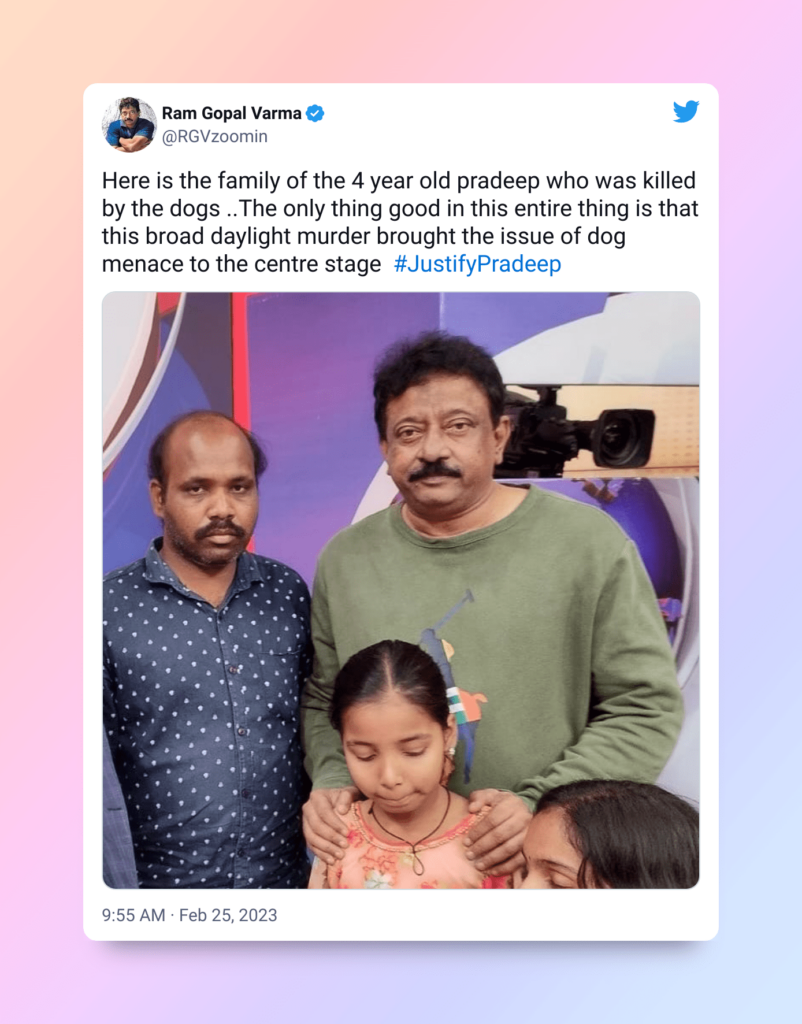
Task: Click the 9:55 AM timestamp
Action: pyautogui.click(x=133, y=915)
